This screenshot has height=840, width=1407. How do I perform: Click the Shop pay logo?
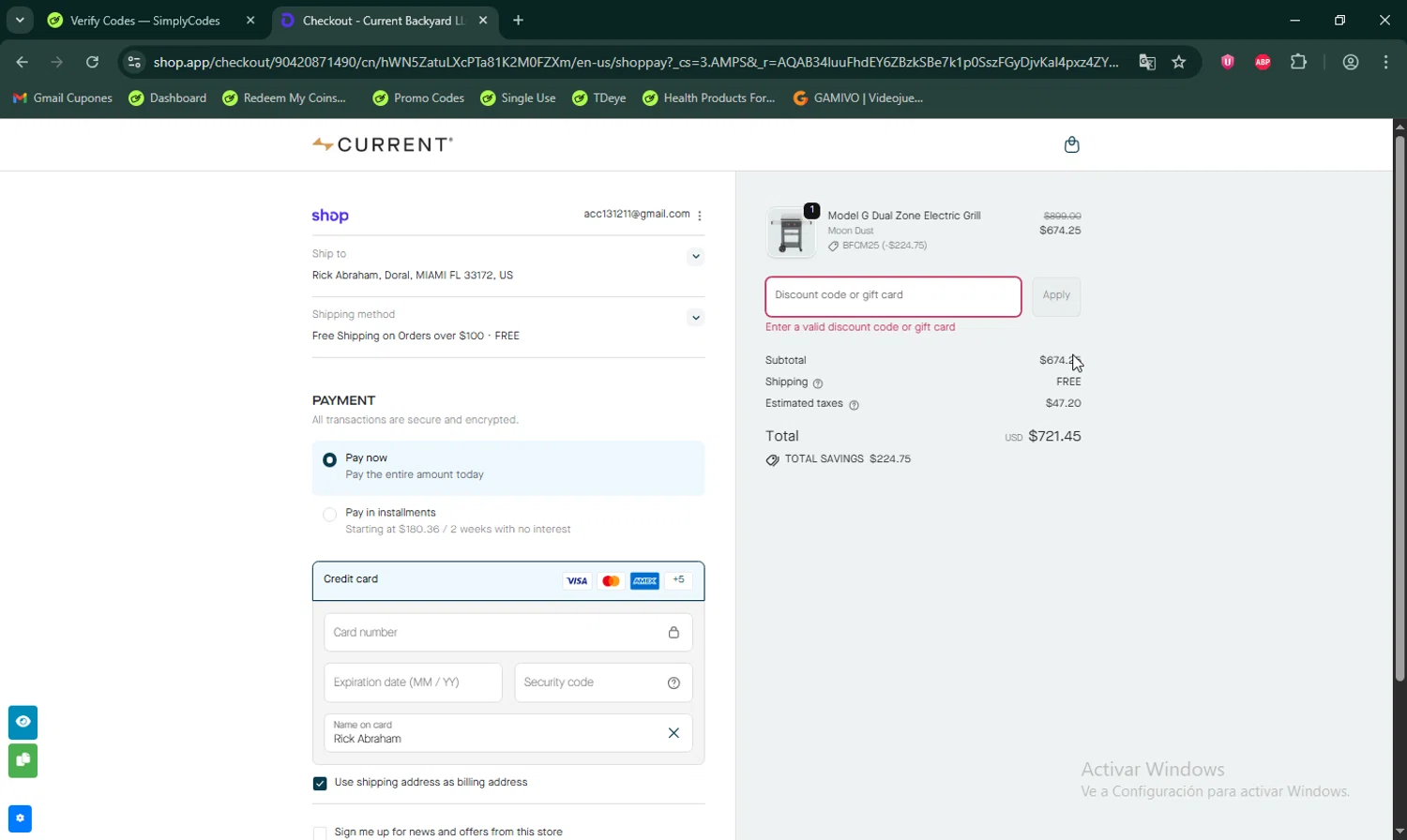[330, 216]
